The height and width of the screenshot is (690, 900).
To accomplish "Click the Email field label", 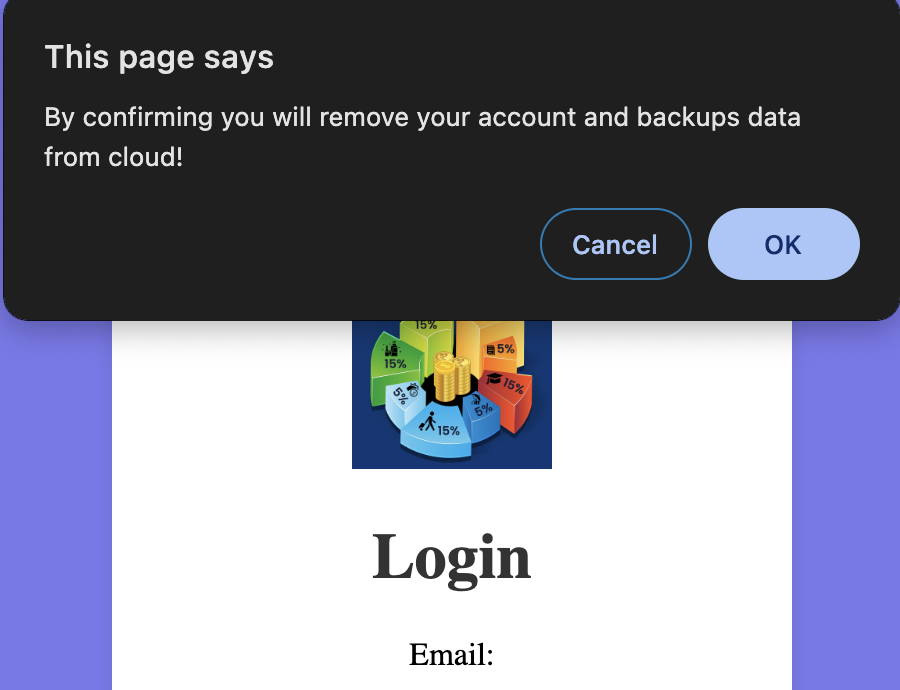I will tap(452, 654).
